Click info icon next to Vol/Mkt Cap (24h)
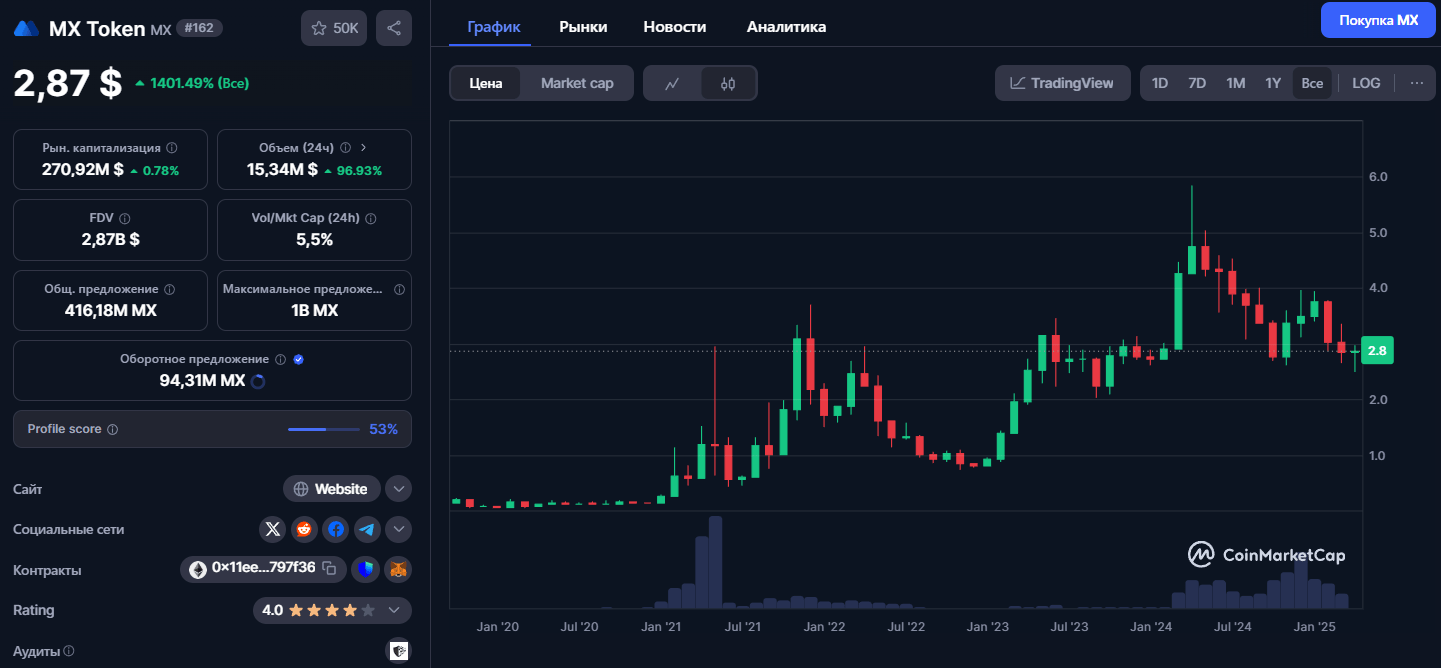 [x=370, y=218]
